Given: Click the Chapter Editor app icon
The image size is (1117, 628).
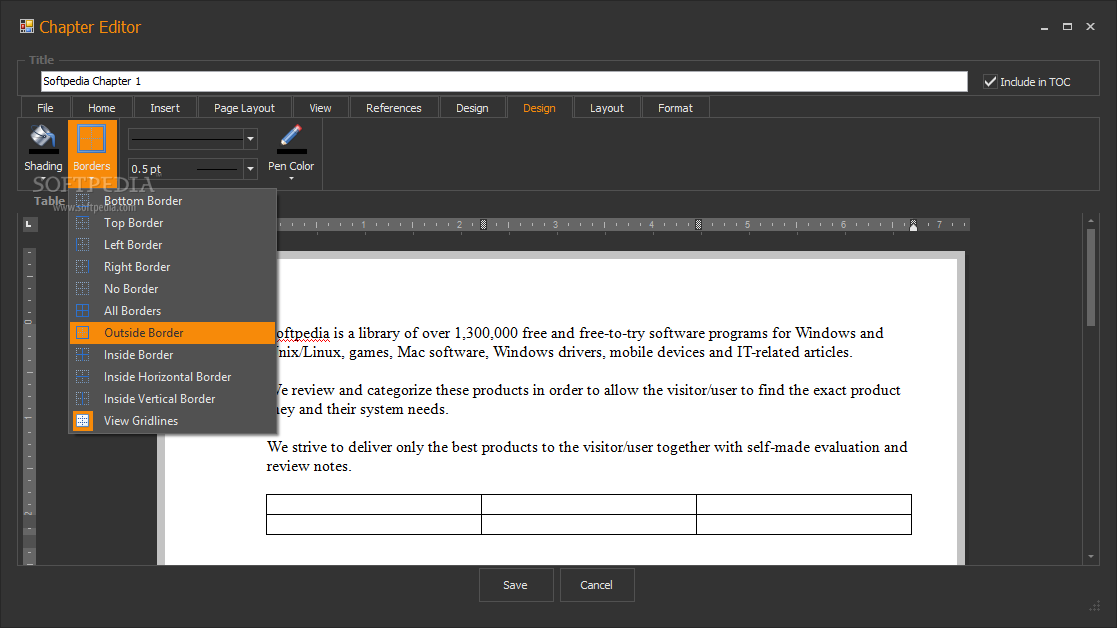Looking at the screenshot, I should 27,26.
